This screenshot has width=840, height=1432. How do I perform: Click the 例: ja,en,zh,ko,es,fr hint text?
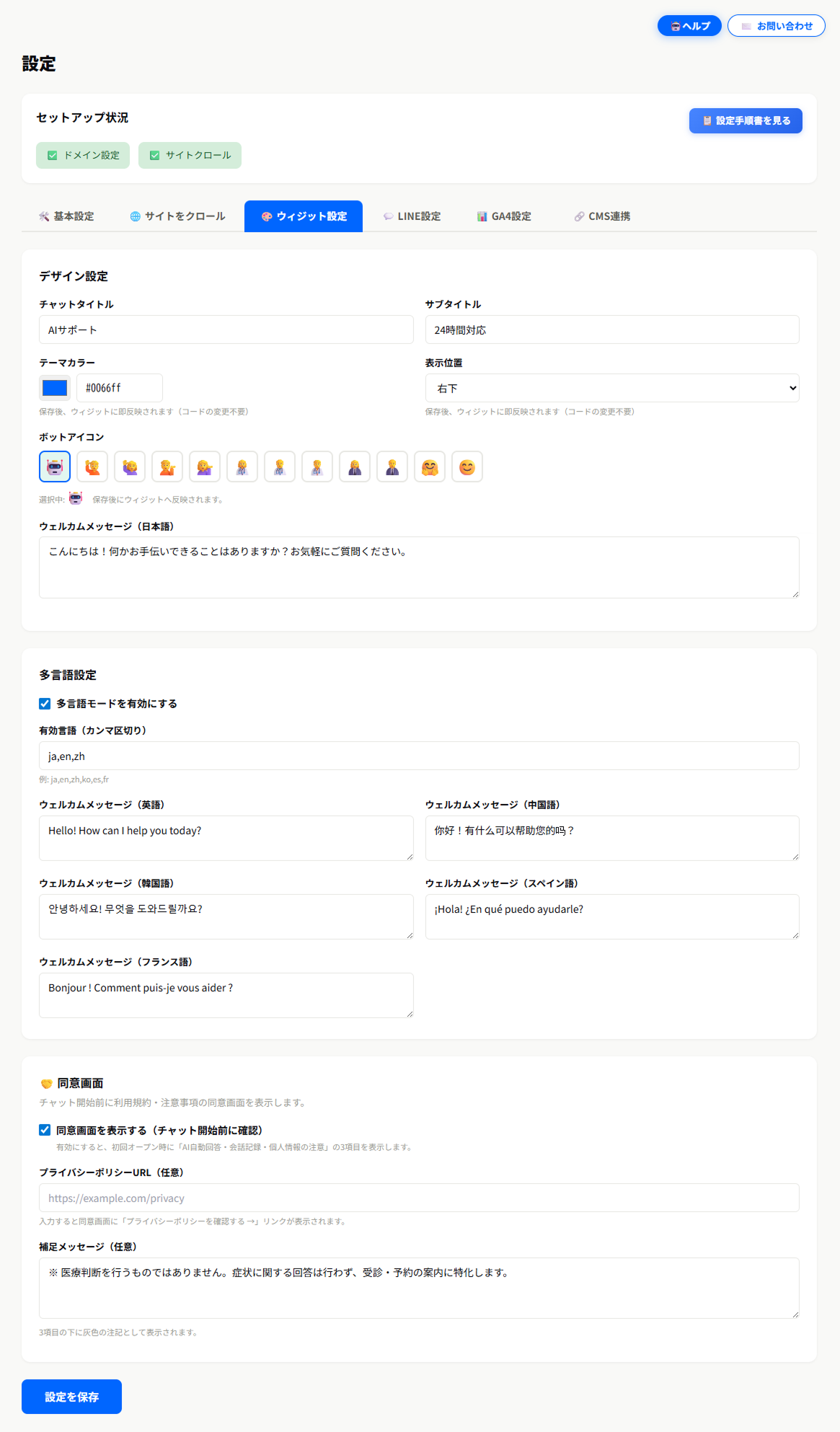pyautogui.click(x=74, y=779)
